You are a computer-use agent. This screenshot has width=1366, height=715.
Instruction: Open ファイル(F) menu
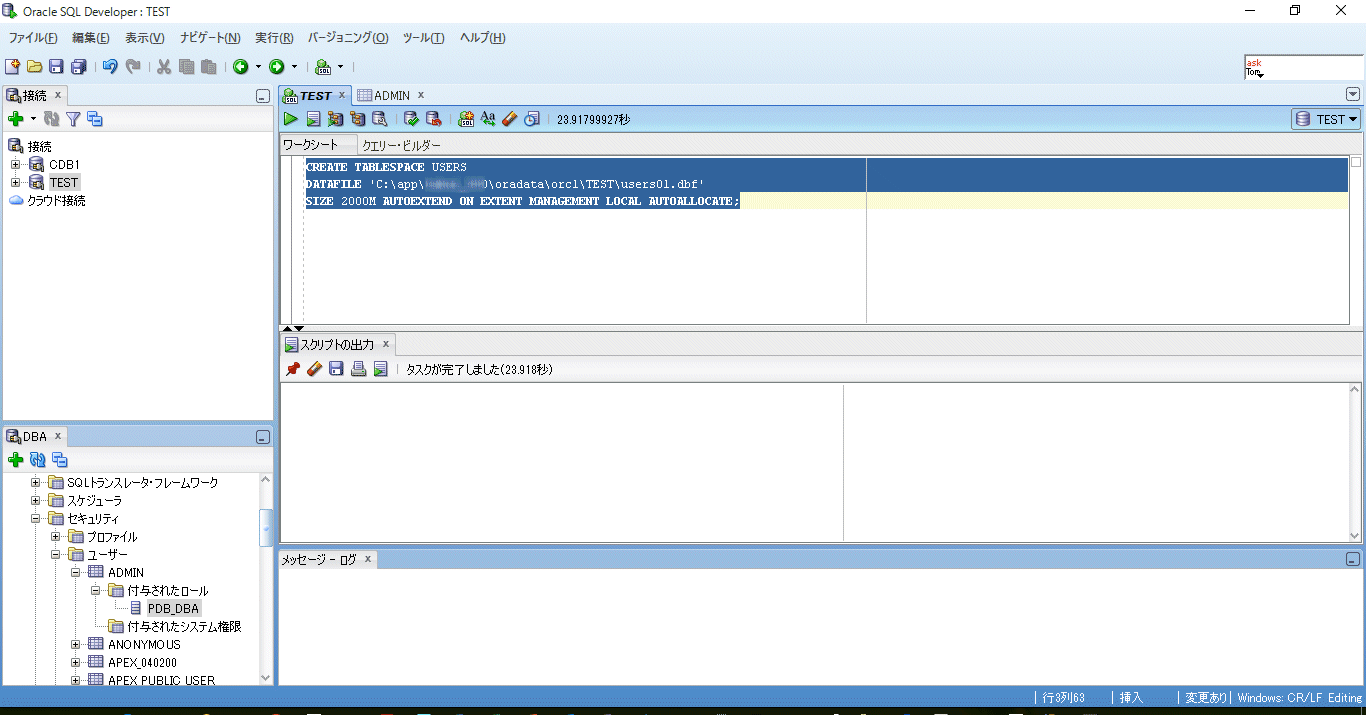pos(33,38)
